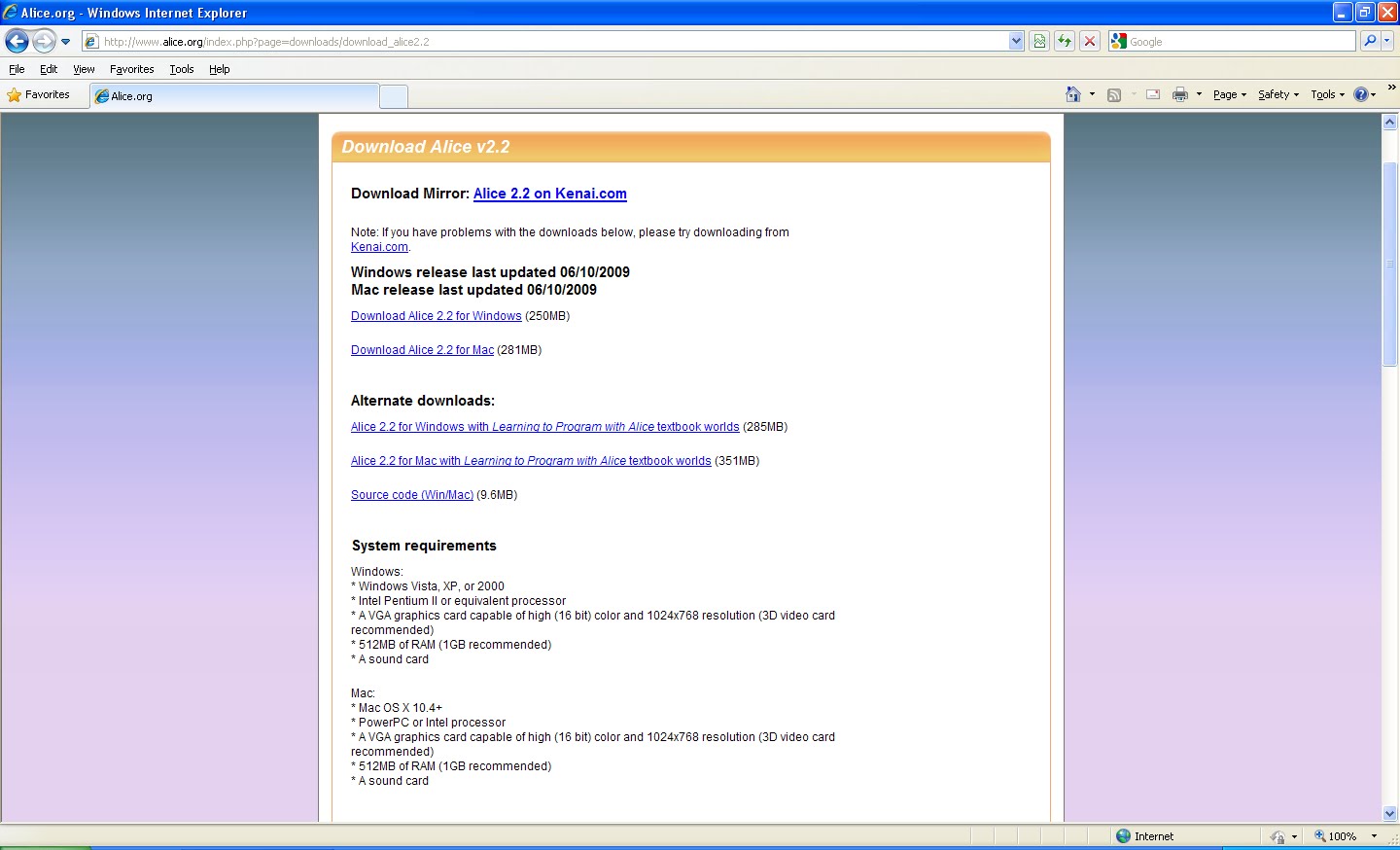Click the Home icon in command bar
The height and width of the screenshot is (850, 1400).
tap(1073, 94)
